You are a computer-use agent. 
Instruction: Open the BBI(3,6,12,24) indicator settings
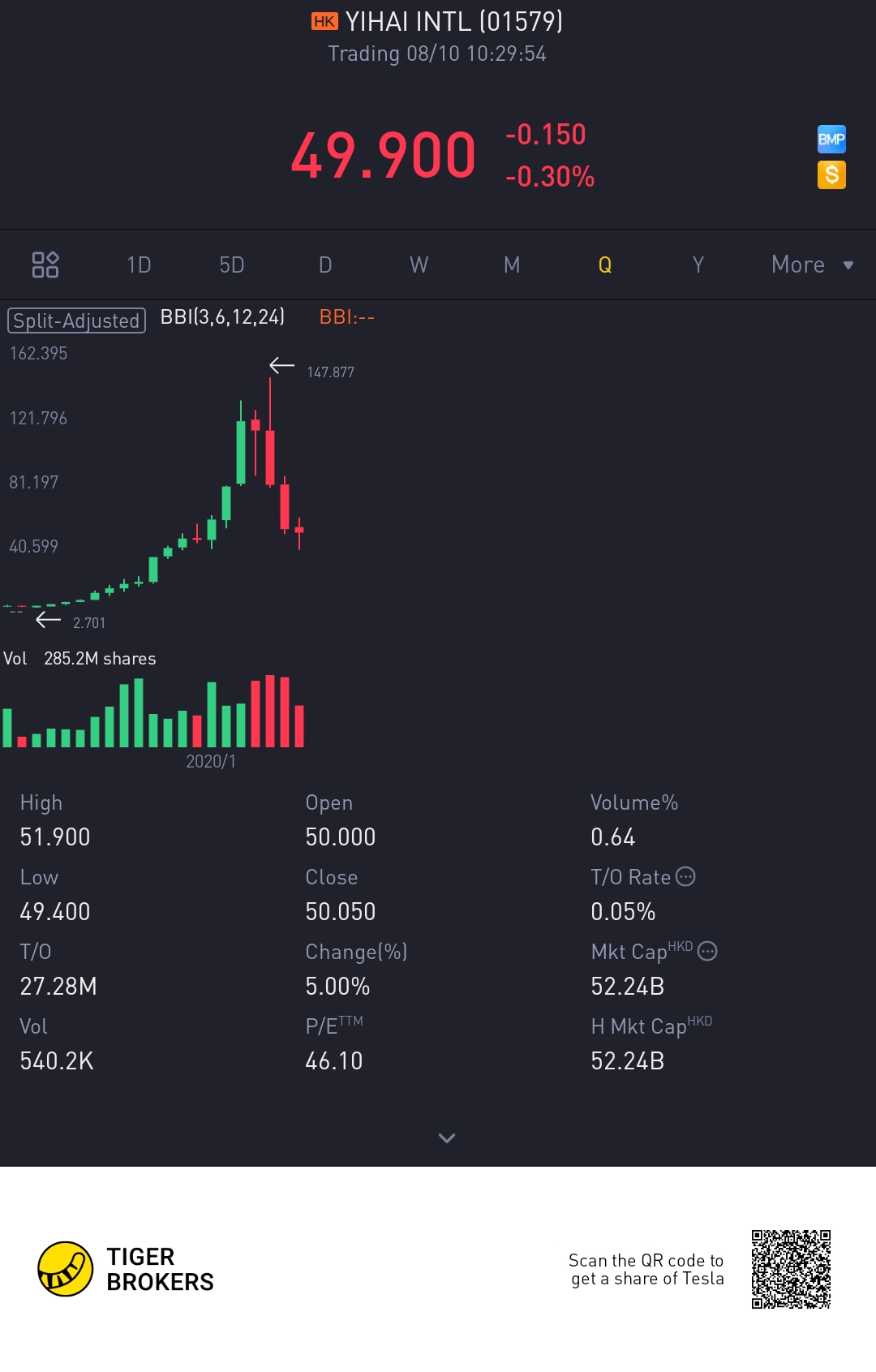tap(222, 316)
